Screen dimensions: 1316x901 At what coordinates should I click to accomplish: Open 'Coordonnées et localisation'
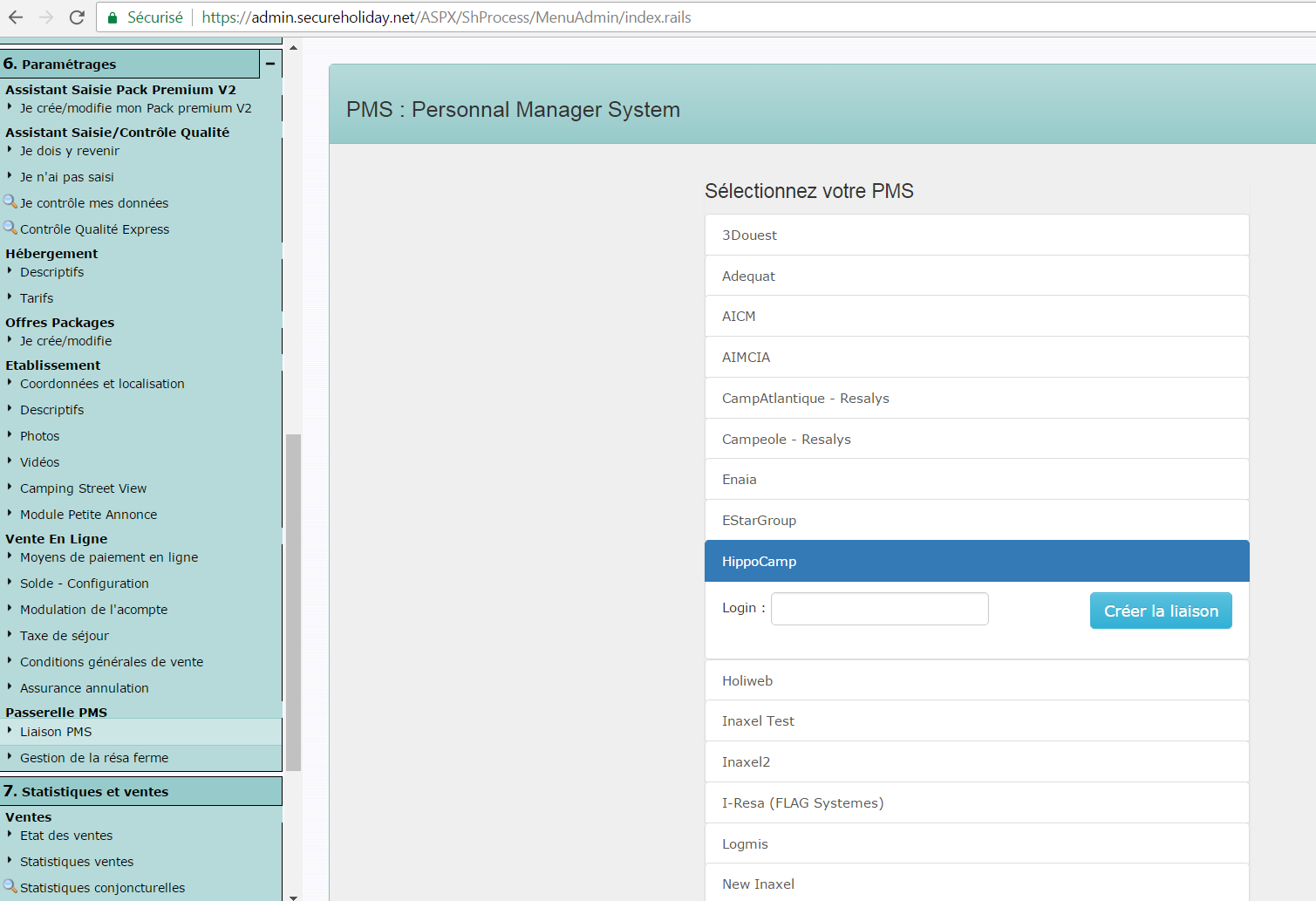point(102,384)
